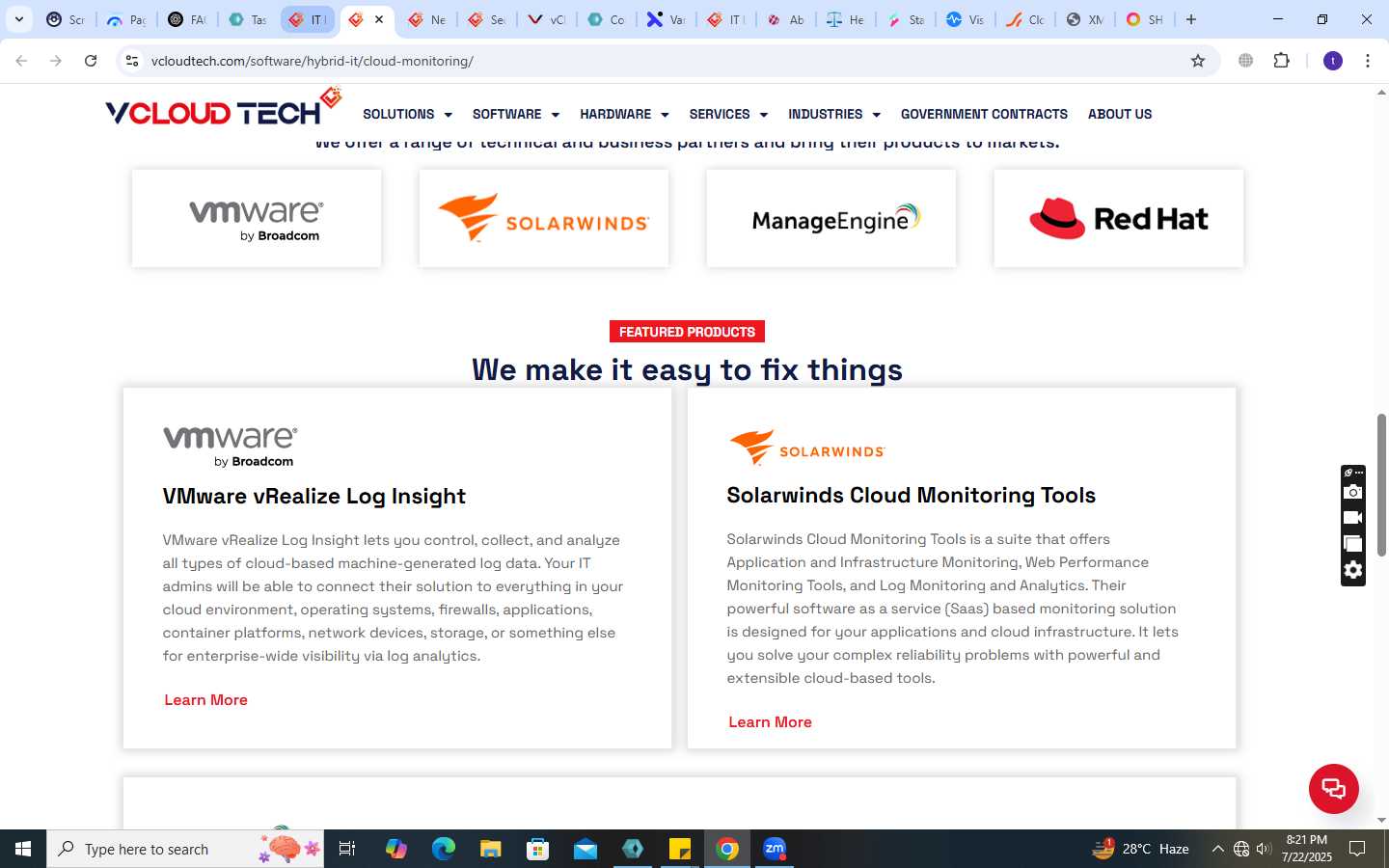
Task: Switch to the He browser tab
Action: tap(845, 19)
